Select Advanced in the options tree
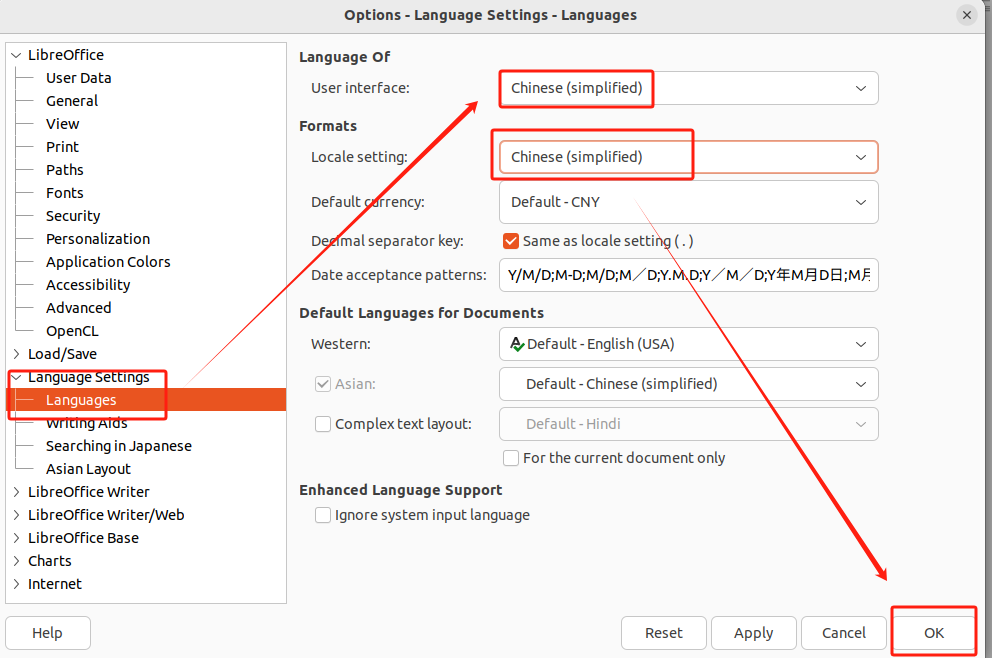 [78, 308]
